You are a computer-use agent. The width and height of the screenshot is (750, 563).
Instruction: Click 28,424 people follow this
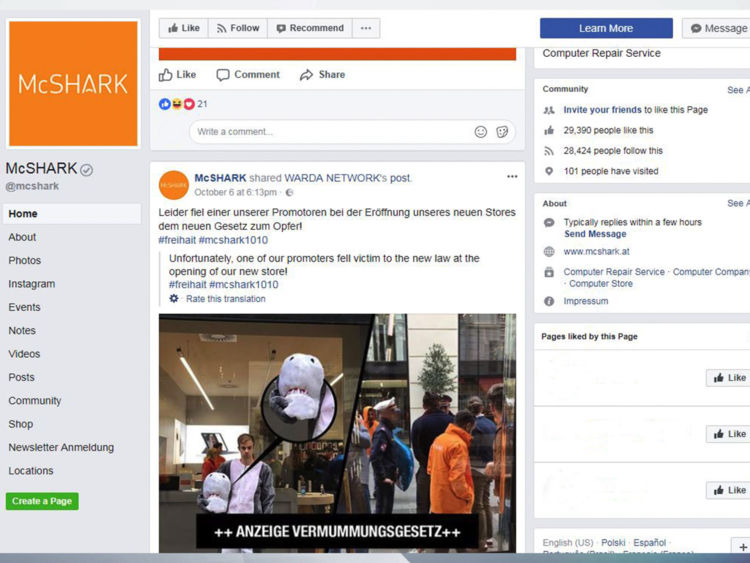point(613,151)
